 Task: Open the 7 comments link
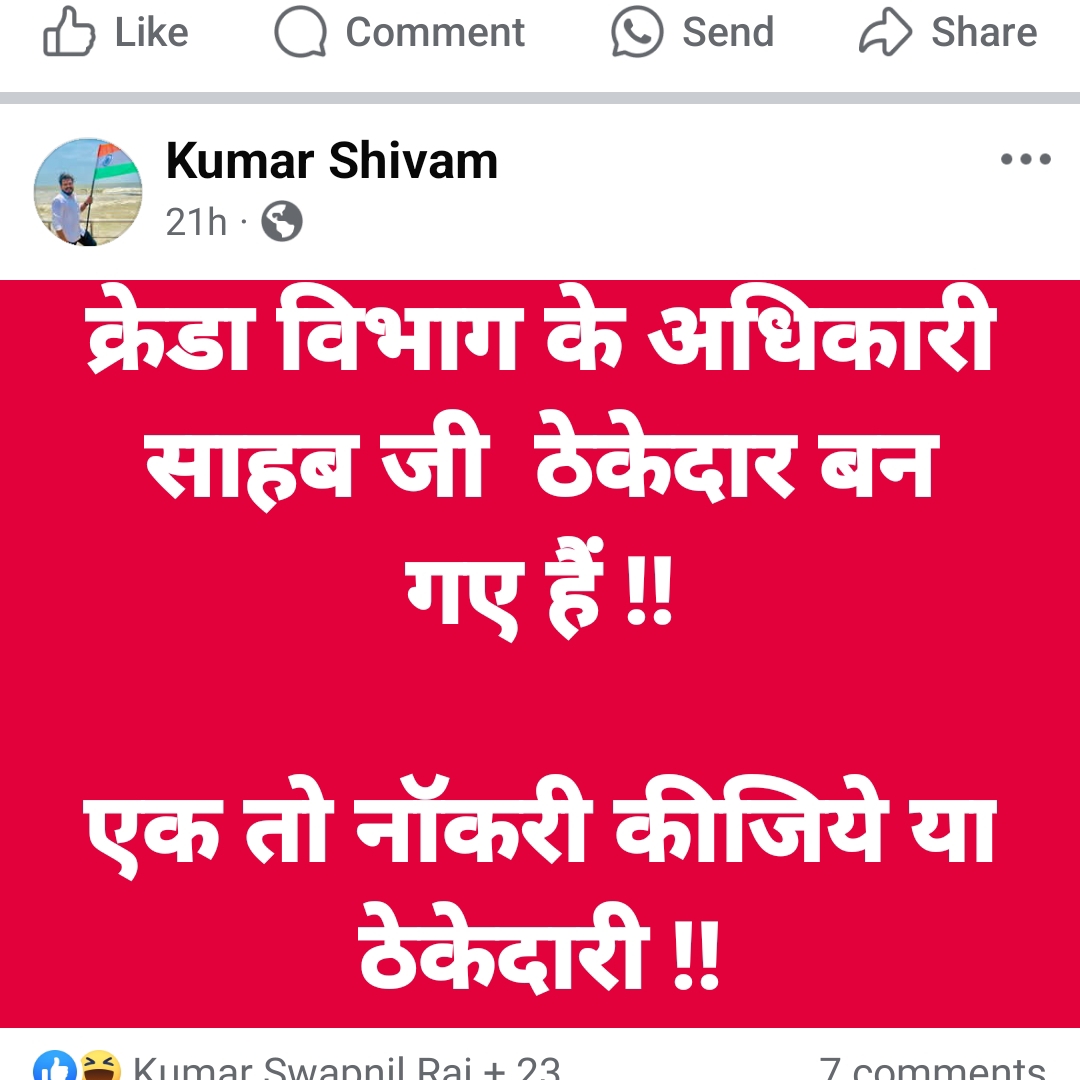coord(932,1068)
